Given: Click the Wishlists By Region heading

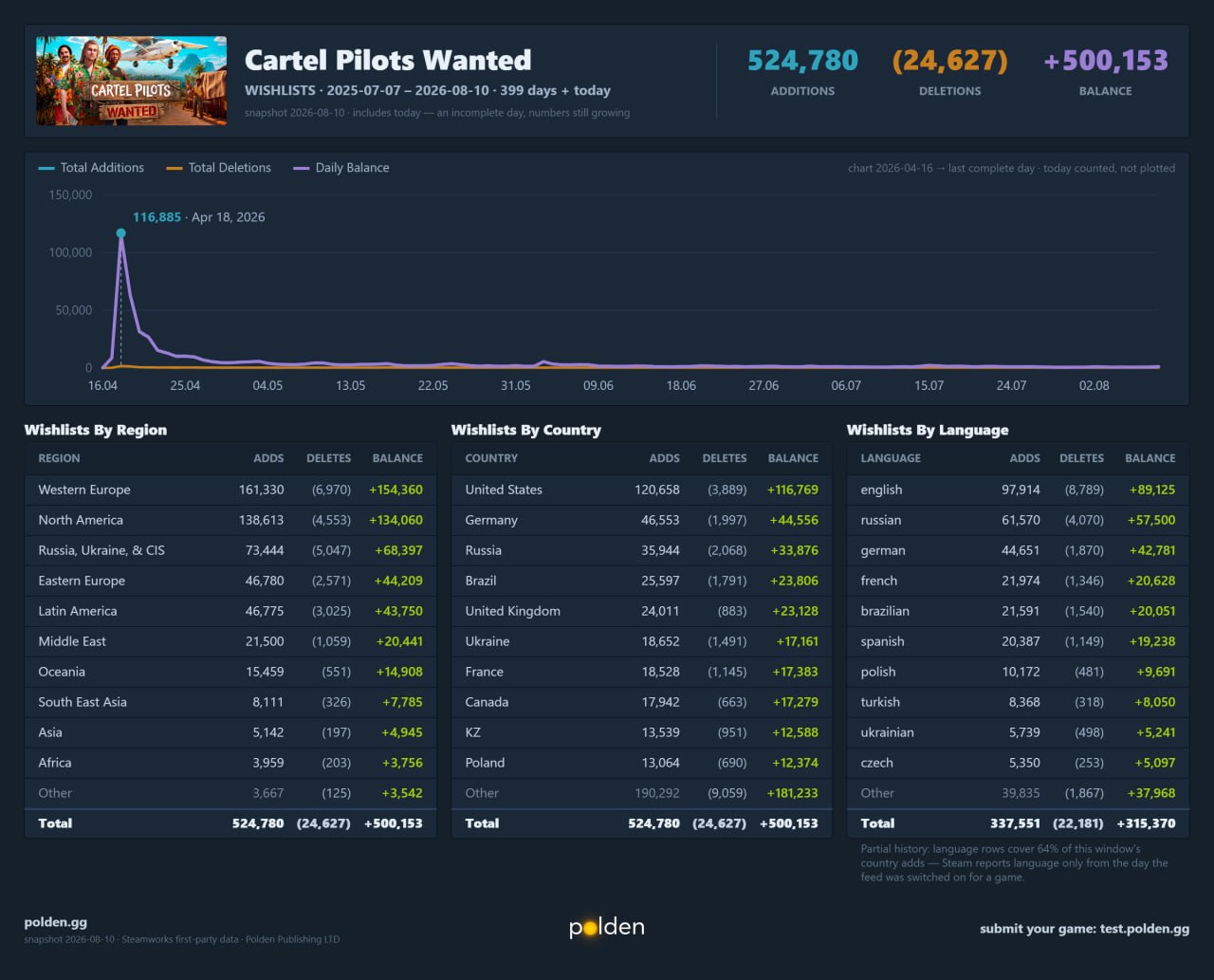Looking at the screenshot, I should click(96, 430).
